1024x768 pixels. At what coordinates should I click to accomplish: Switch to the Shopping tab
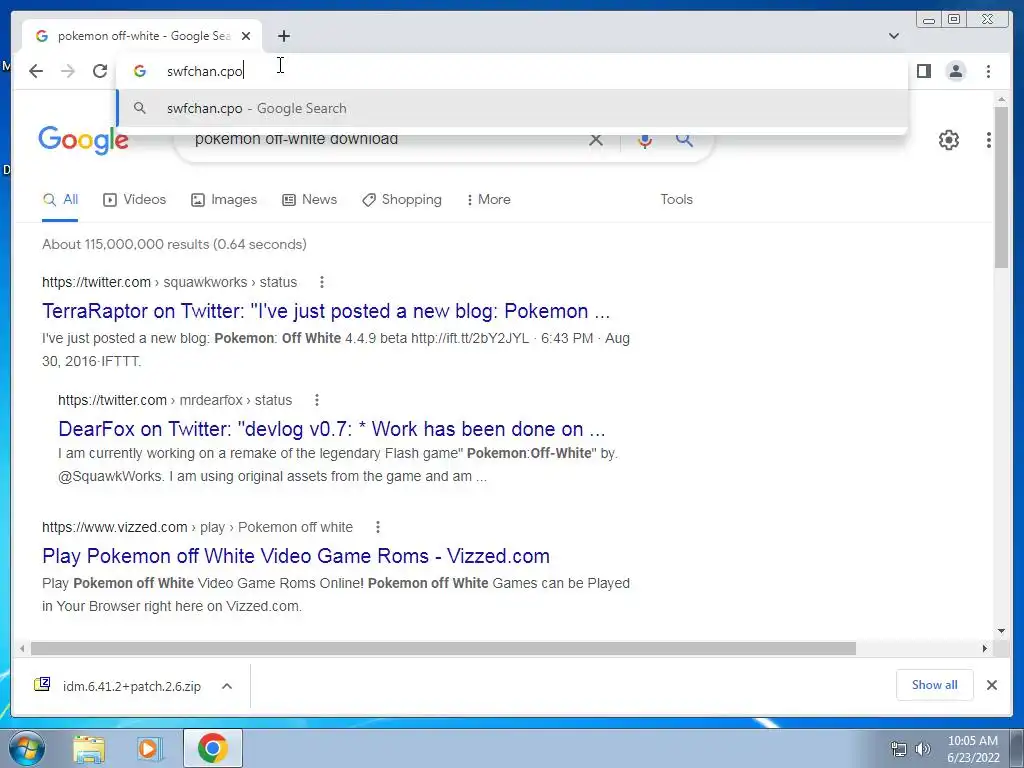402,200
